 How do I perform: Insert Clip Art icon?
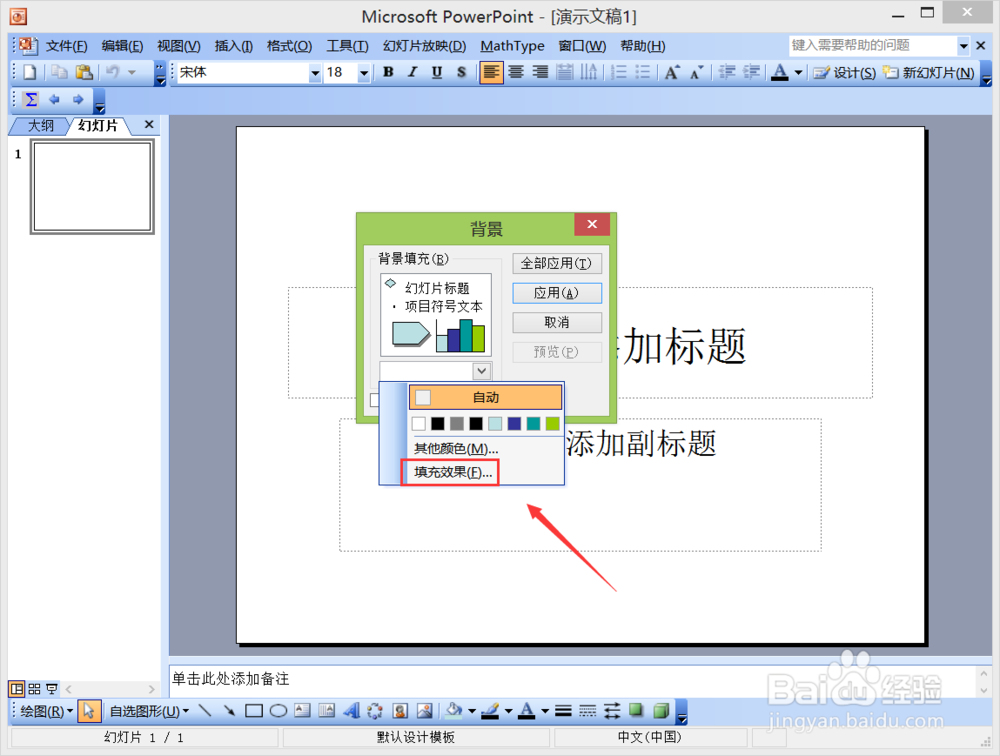[400, 711]
